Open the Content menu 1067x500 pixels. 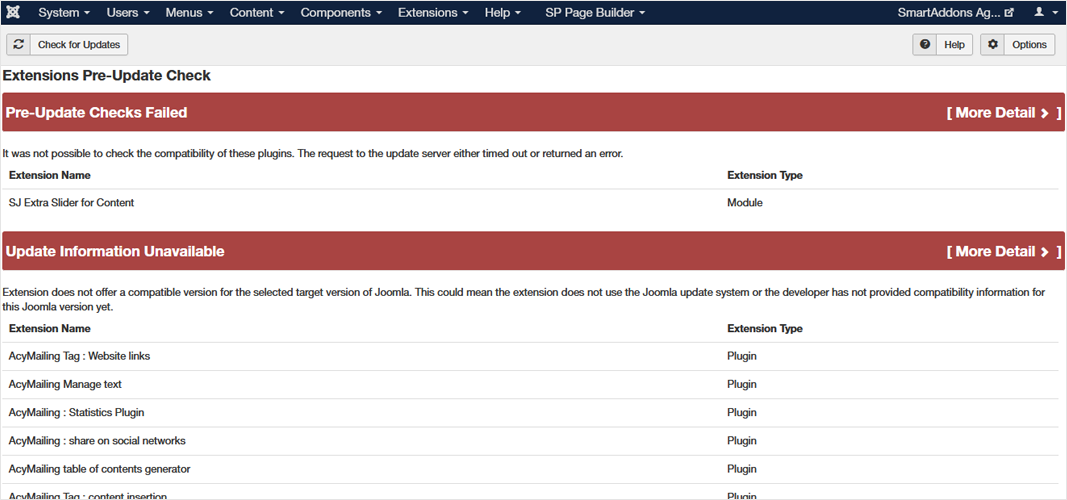258,12
